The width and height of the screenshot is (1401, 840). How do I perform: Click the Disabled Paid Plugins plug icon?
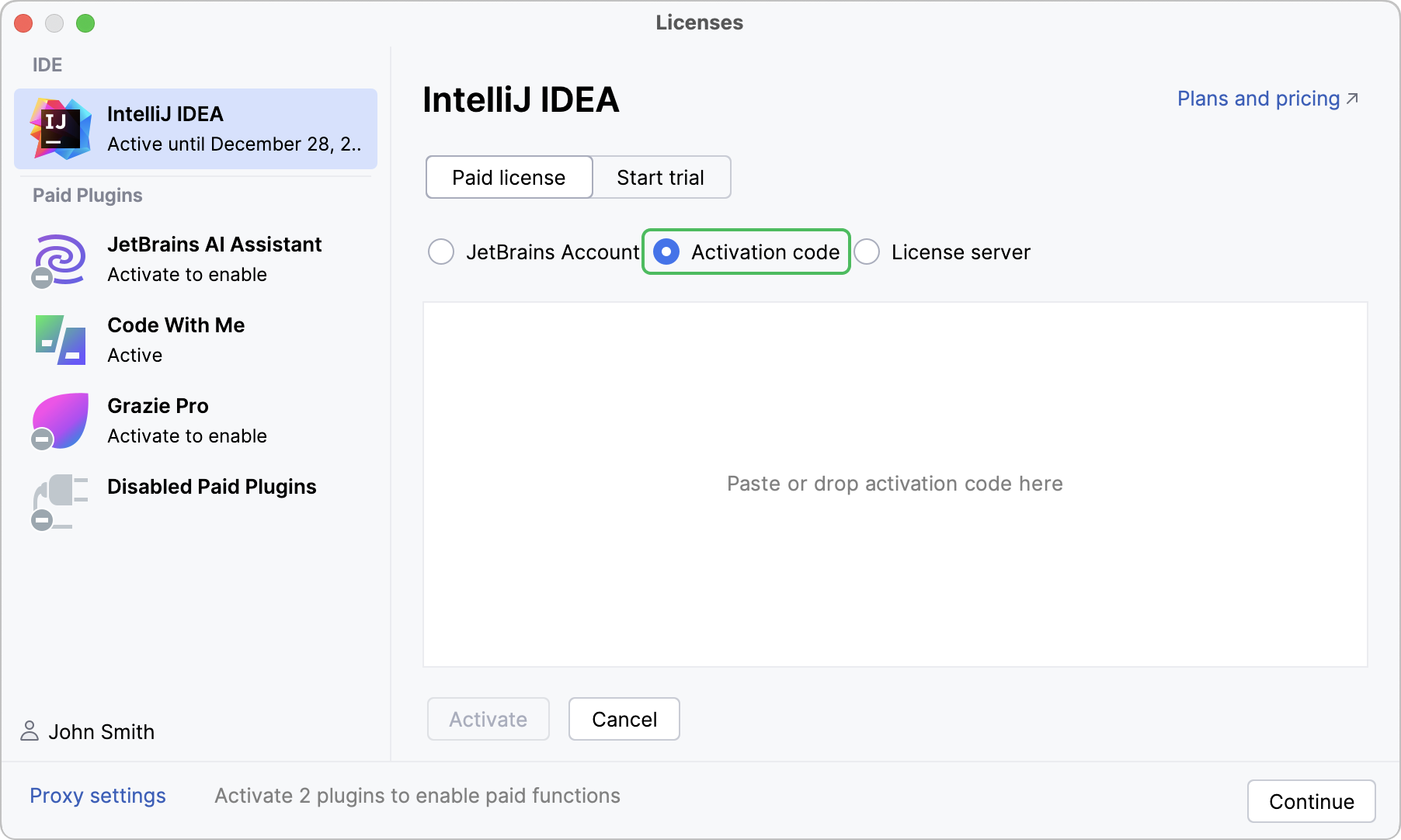pos(59,502)
